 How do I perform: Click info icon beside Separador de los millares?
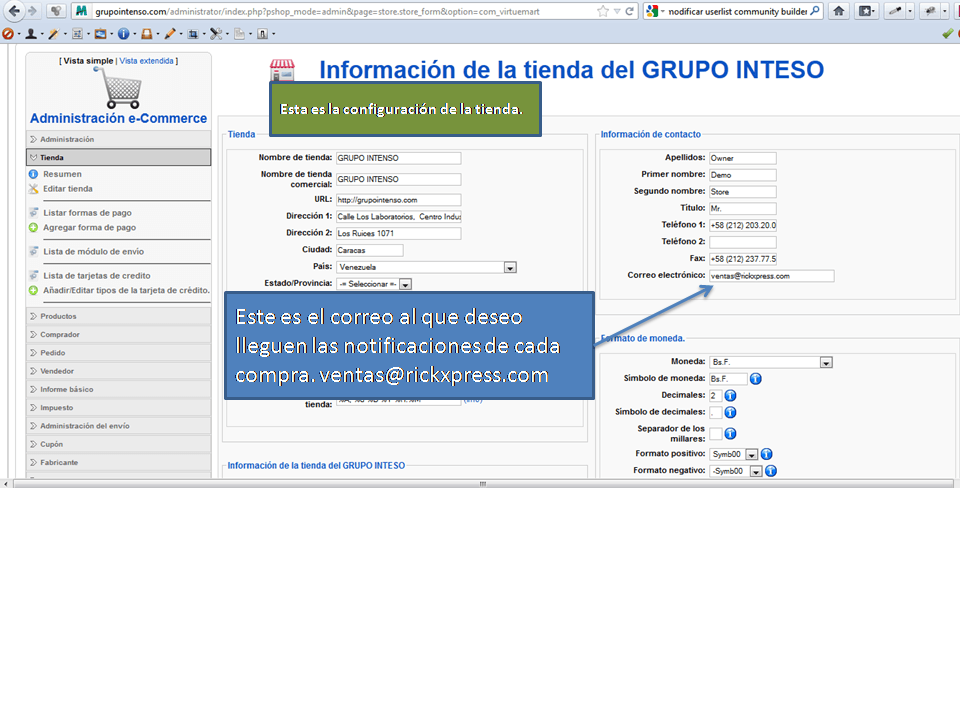tap(730, 433)
